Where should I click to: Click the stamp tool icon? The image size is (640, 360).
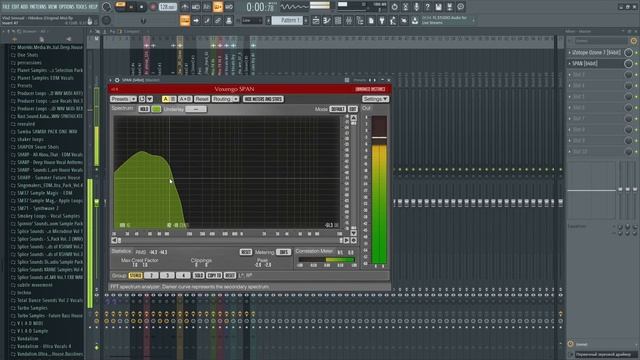(x=229, y=20)
